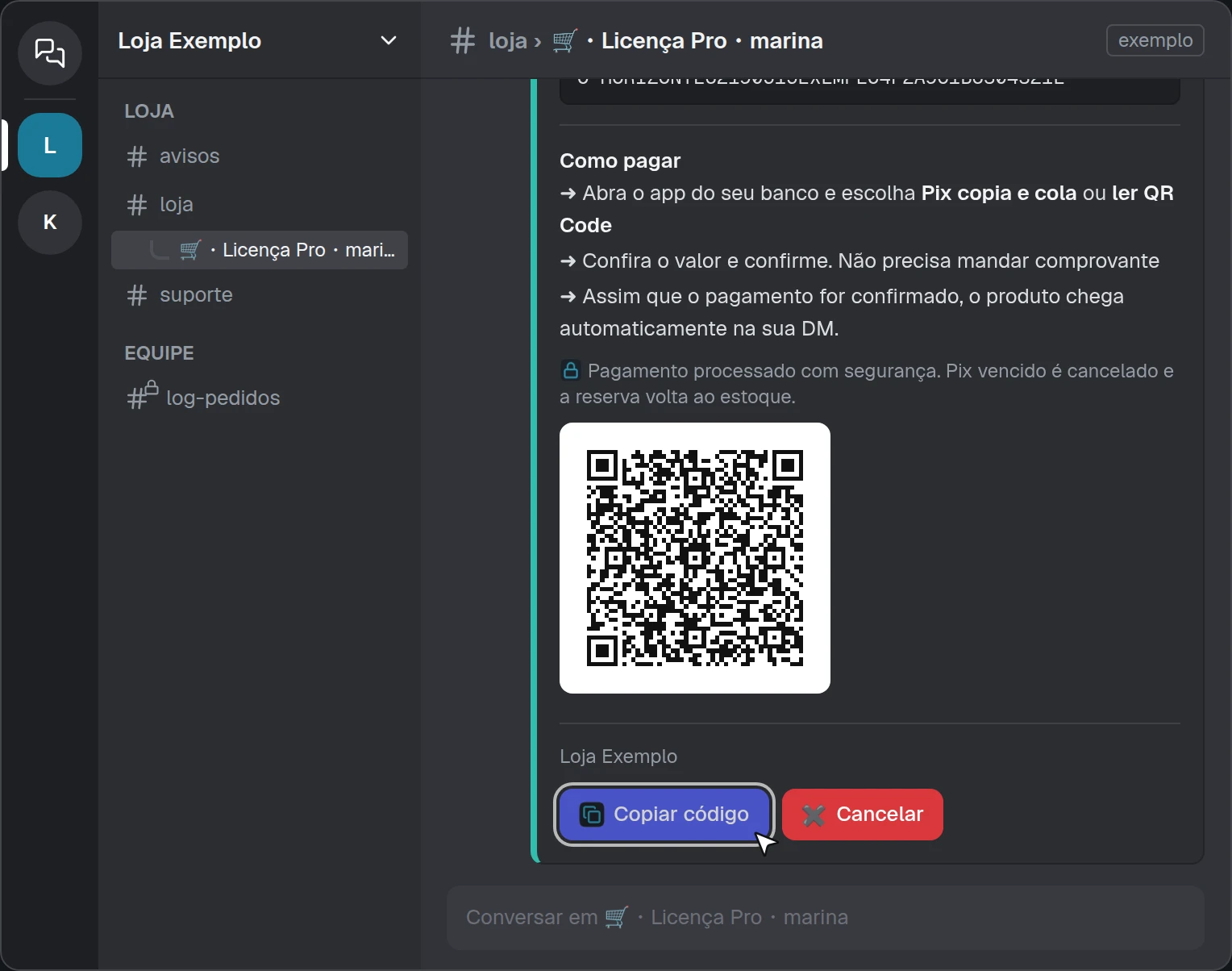
Task: Click the Pix QR code image
Action: [x=695, y=558]
